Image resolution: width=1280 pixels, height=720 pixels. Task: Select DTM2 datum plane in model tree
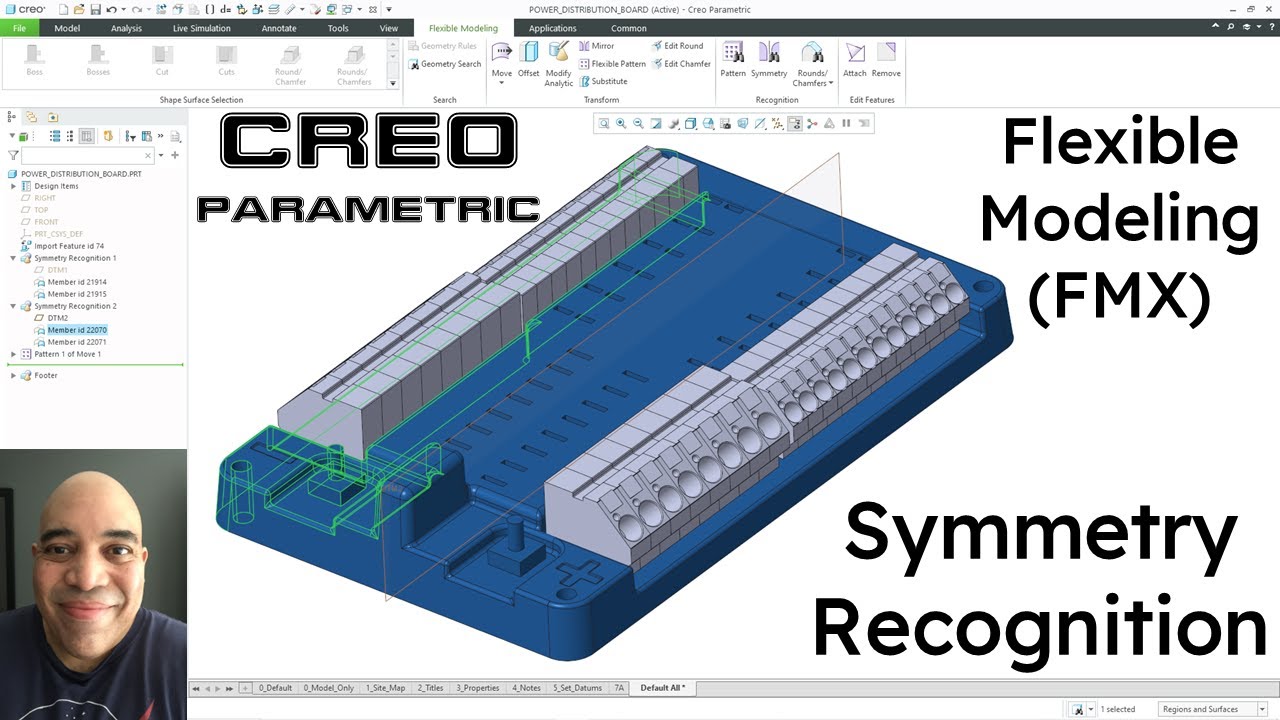tap(58, 318)
